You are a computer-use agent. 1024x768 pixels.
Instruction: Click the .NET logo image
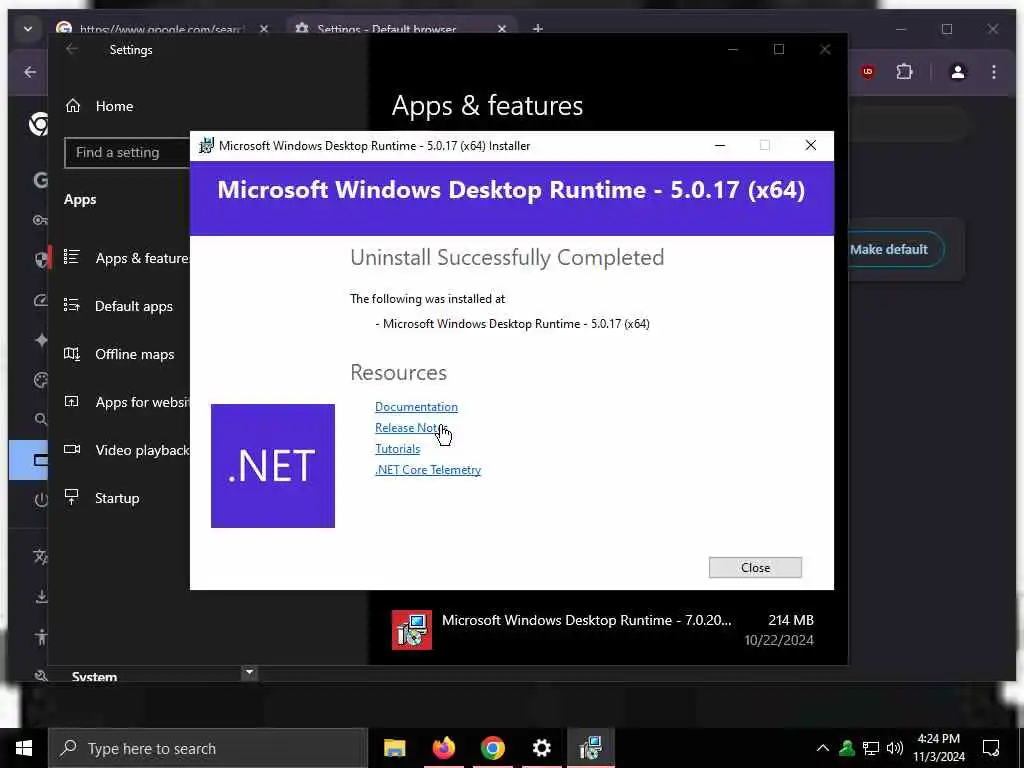272,466
